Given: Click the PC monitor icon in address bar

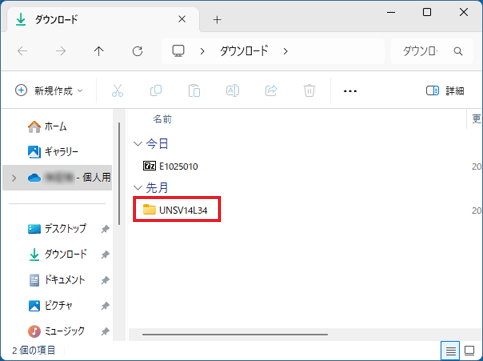Looking at the screenshot, I should pos(178,51).
